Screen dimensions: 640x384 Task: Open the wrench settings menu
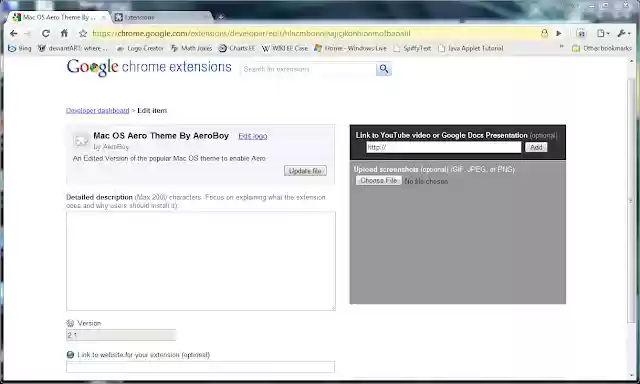click(624, 33)
